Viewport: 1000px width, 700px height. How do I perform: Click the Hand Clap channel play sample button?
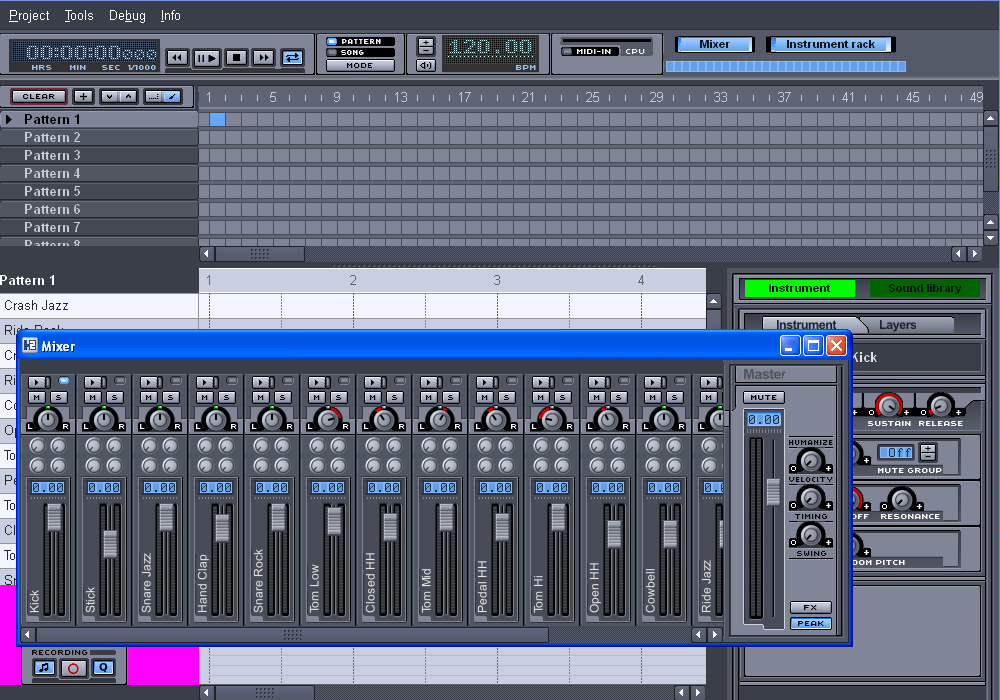(x=207, y=382)
